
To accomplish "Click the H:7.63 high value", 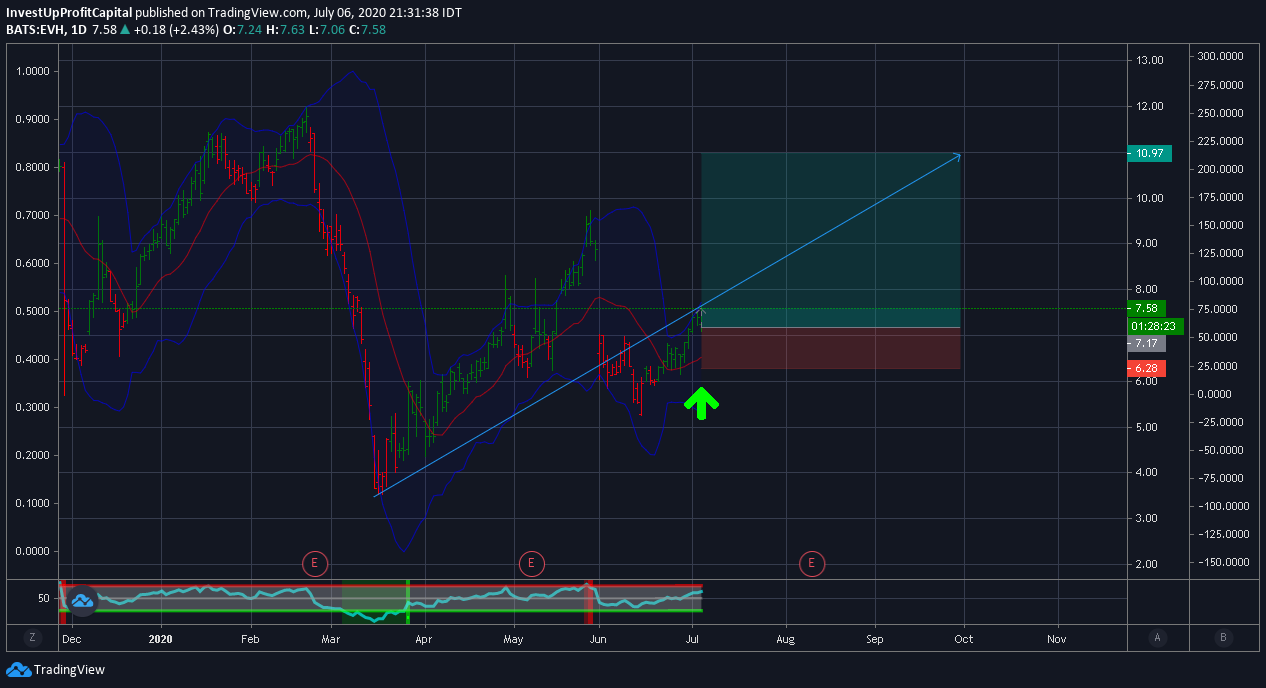I will point(285,30).
